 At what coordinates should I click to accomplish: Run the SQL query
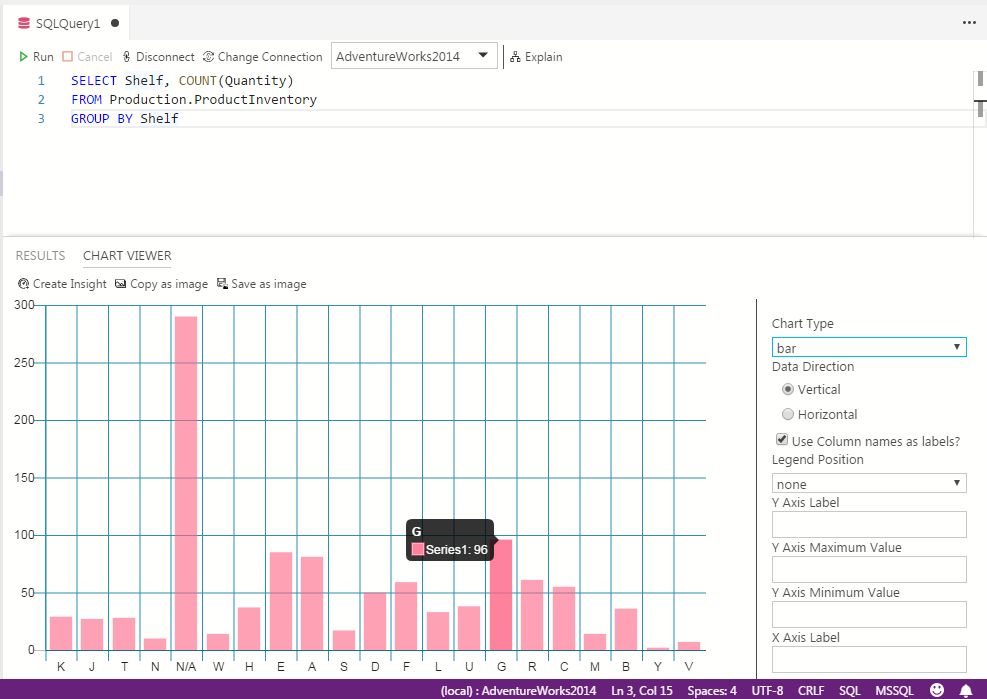36,57
